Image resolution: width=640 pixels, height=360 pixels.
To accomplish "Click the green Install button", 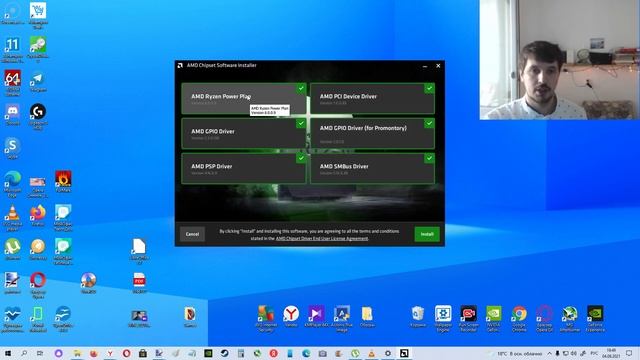I will coord(427,234).
